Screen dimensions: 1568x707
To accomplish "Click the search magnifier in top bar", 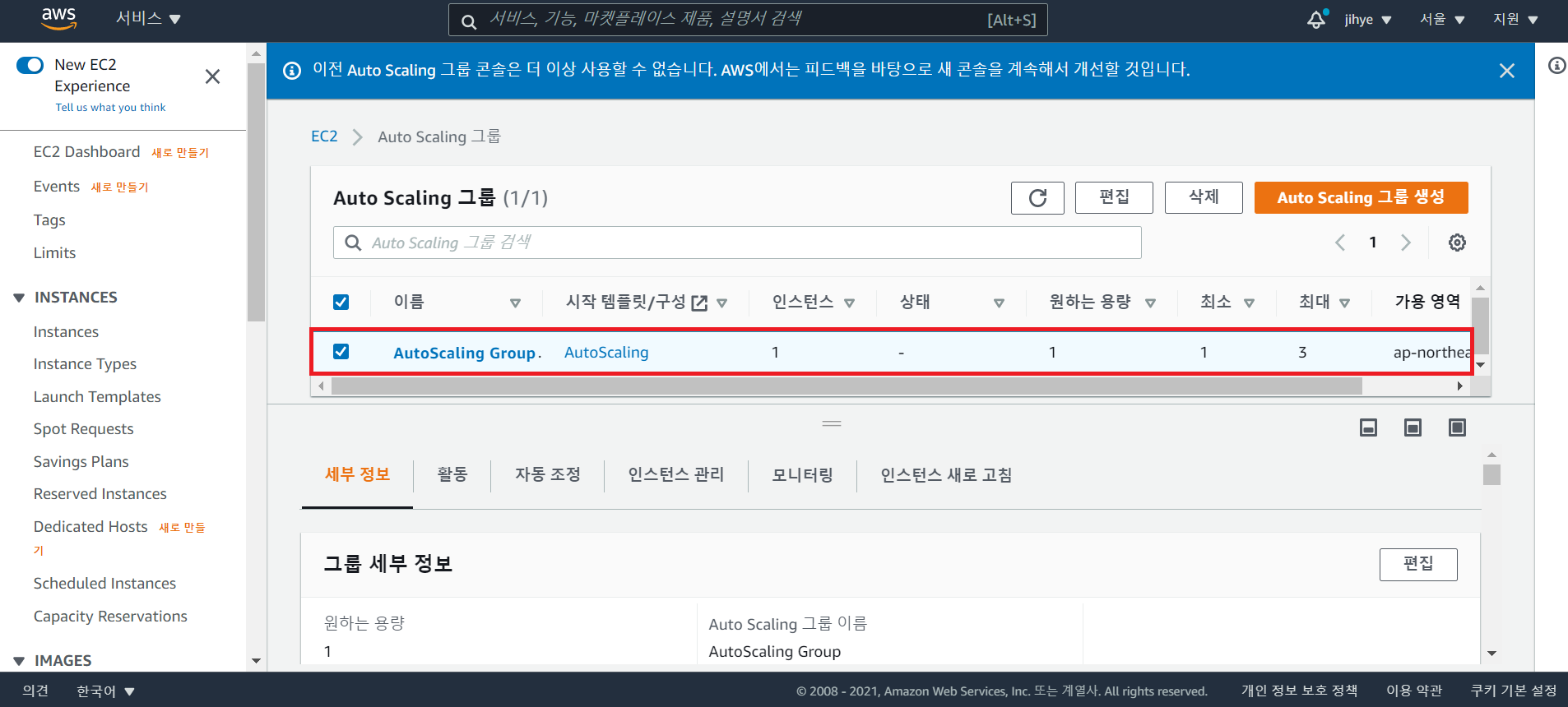I will [469, 21].
